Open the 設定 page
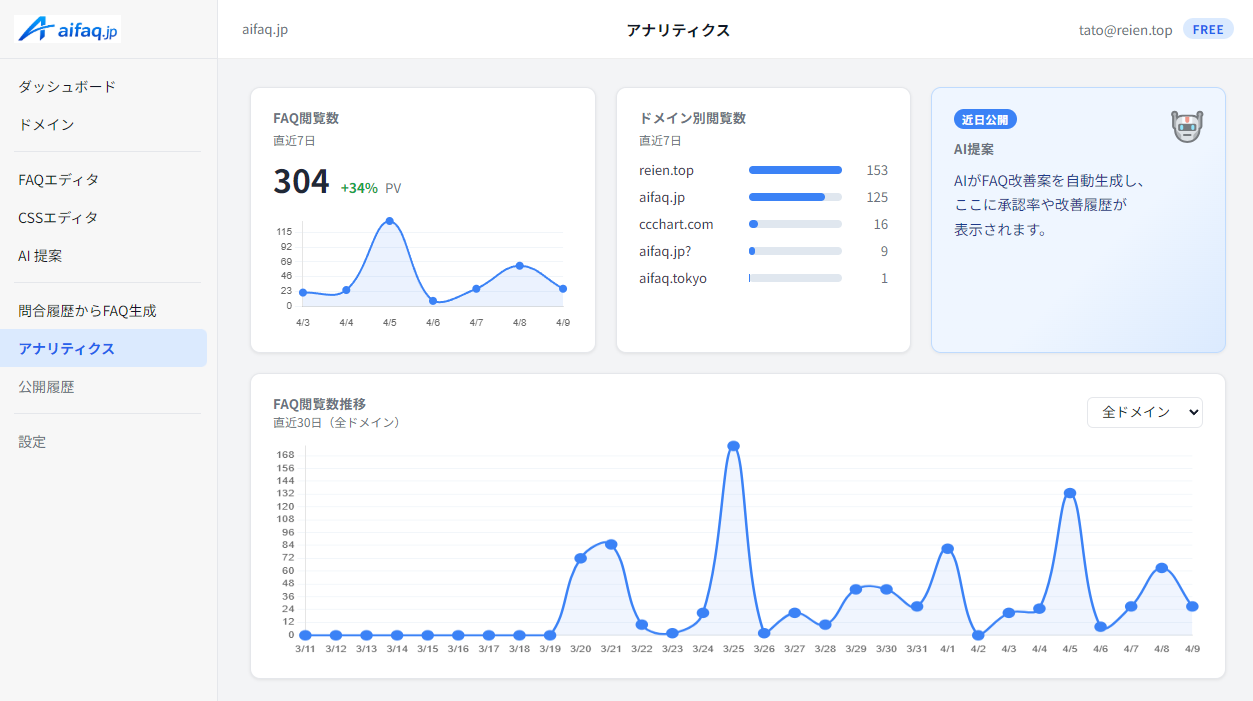This screenshot has height=701, width=1253. [32, 441]
